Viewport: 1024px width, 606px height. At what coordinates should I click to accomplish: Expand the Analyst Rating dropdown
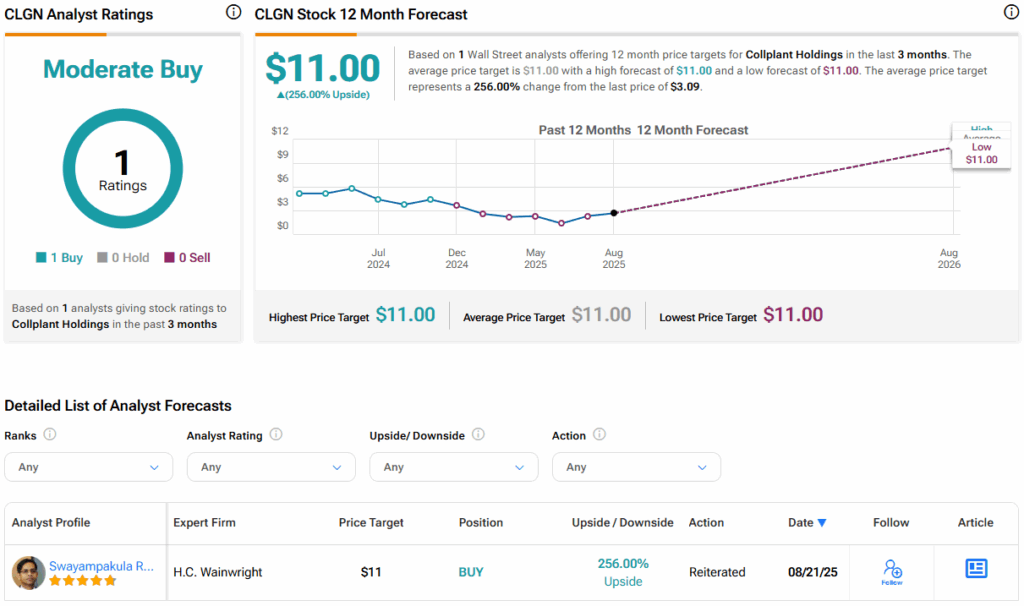[x=270, y=467]
